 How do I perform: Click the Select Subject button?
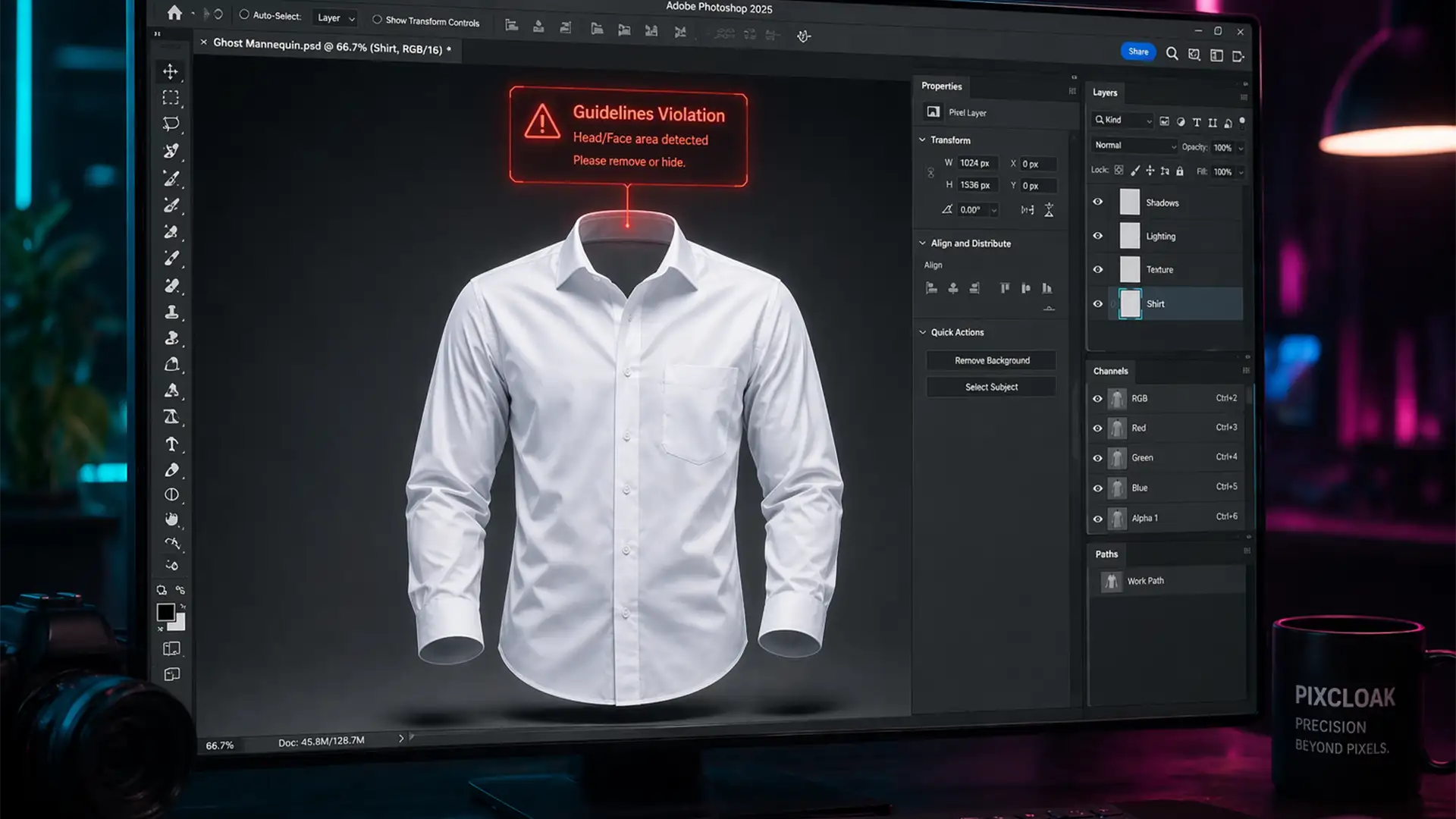990,387
